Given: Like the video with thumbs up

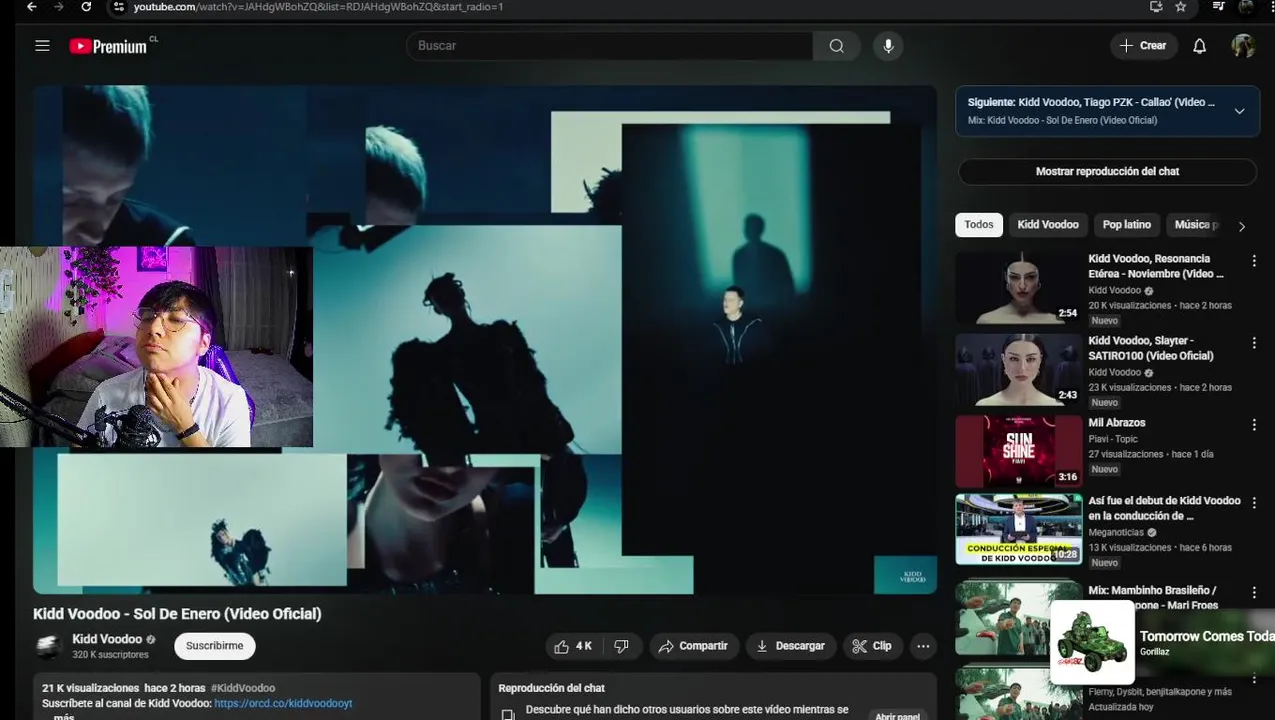Looking at the screenshot, I should click(572, 646).
